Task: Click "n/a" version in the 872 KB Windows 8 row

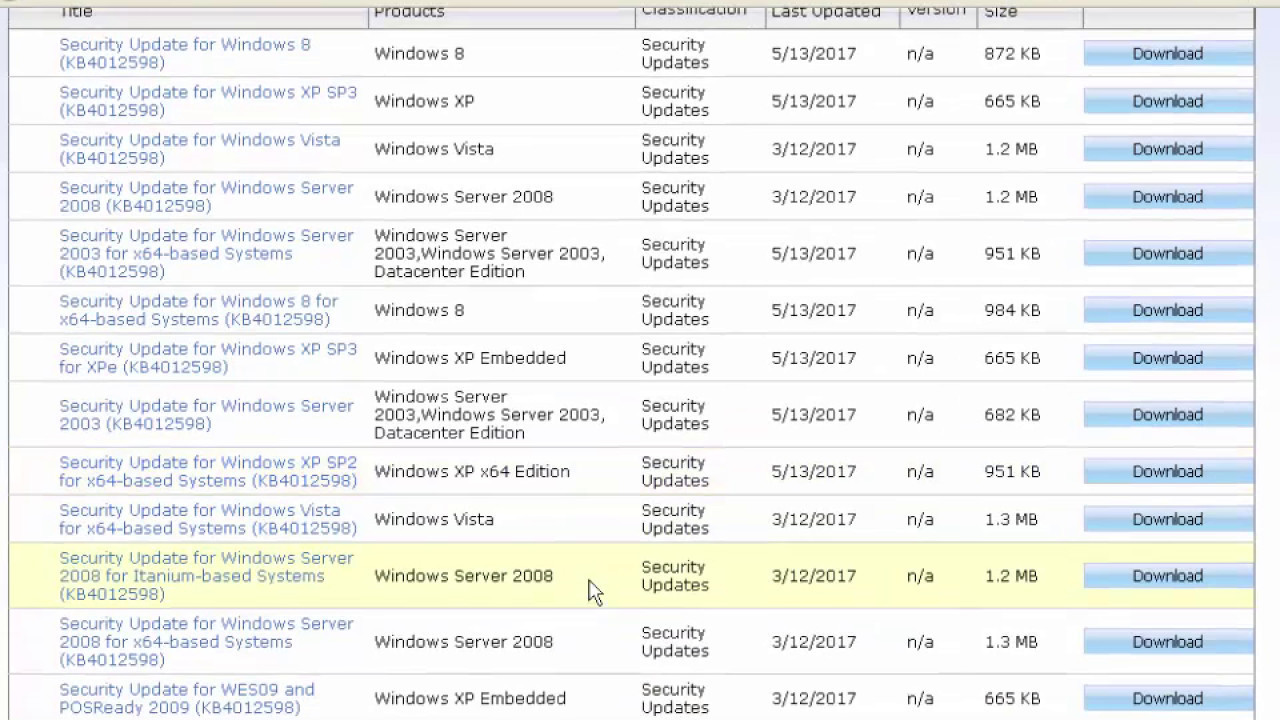Action: click(x=920, y=54)
